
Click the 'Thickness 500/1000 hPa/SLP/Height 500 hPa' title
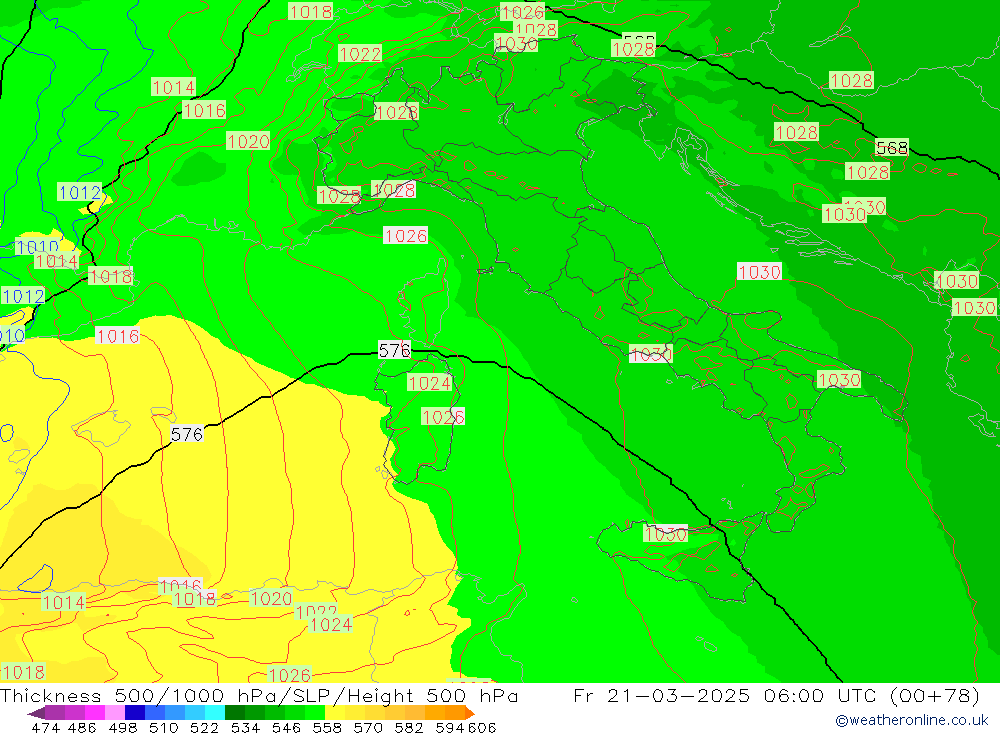point(259,695)
